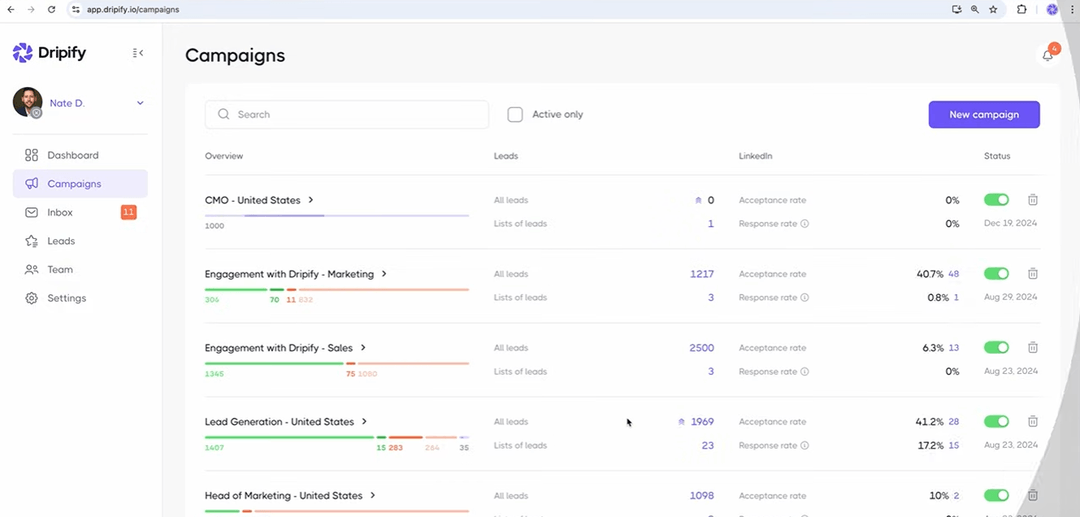Viewport: 1080px width, 517px height.
Task: Open Engagement with Dripify - Marketing chevron
Action: [384, 273]
